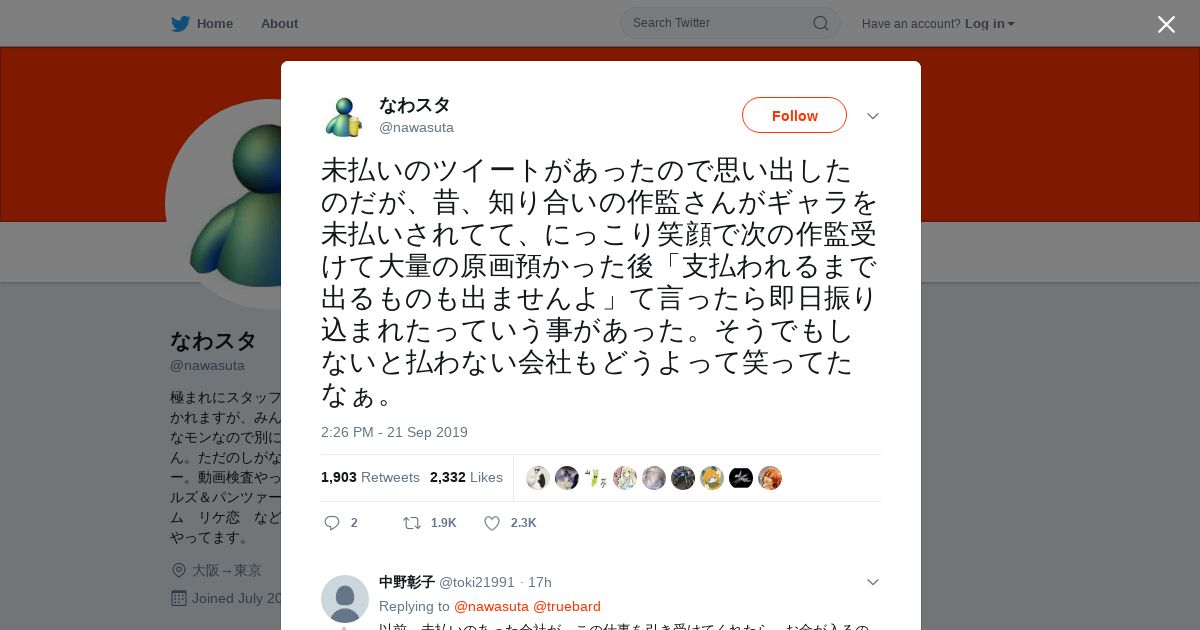The width and height of the screenshot is (1200, 630).
Task: Click the Twitter bird Home icon
Action: [180, 23]
